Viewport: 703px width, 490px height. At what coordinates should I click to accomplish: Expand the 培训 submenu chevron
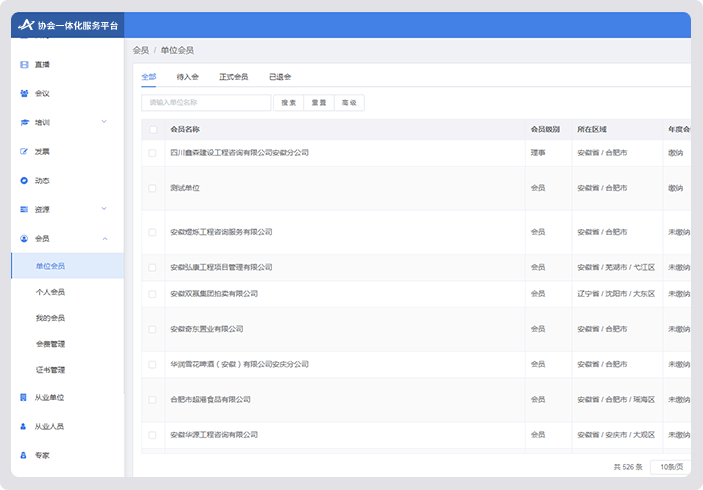tap(104, 122)
